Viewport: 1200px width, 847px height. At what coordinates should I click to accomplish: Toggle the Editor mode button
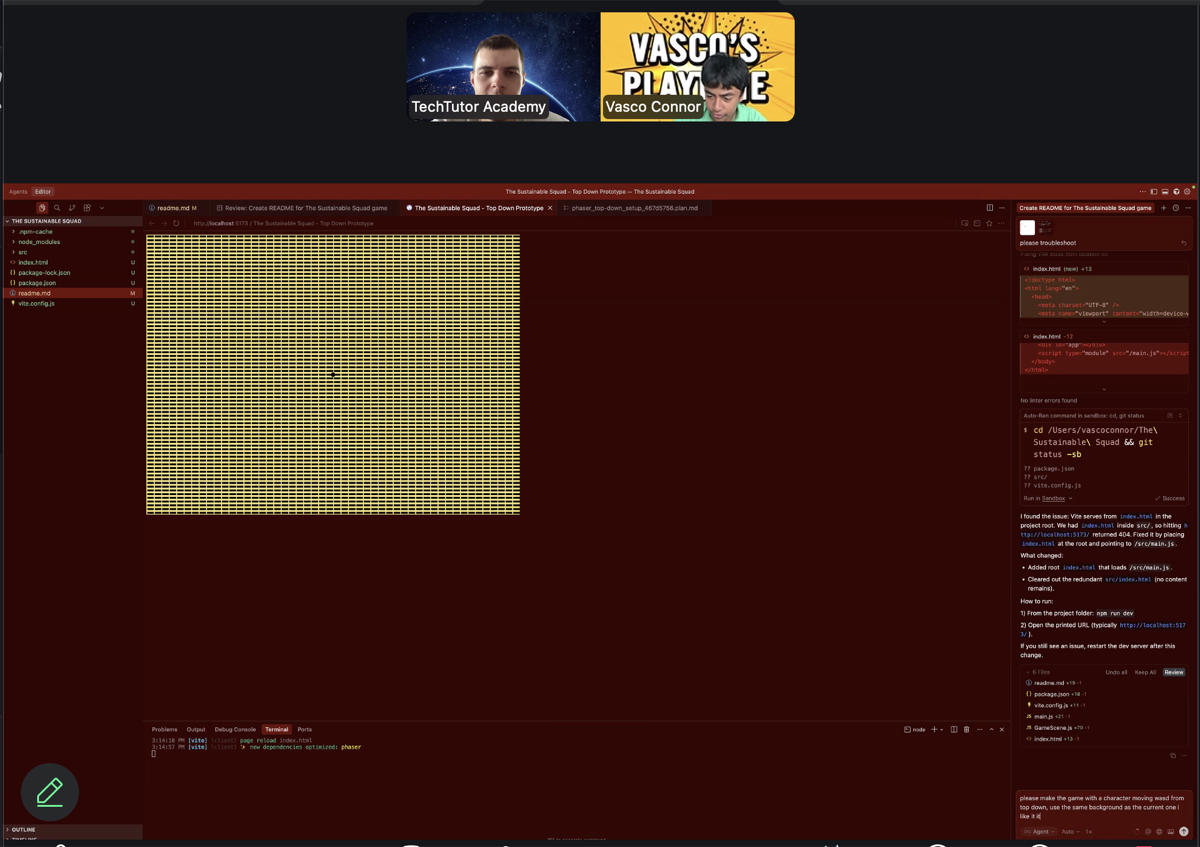43,191
